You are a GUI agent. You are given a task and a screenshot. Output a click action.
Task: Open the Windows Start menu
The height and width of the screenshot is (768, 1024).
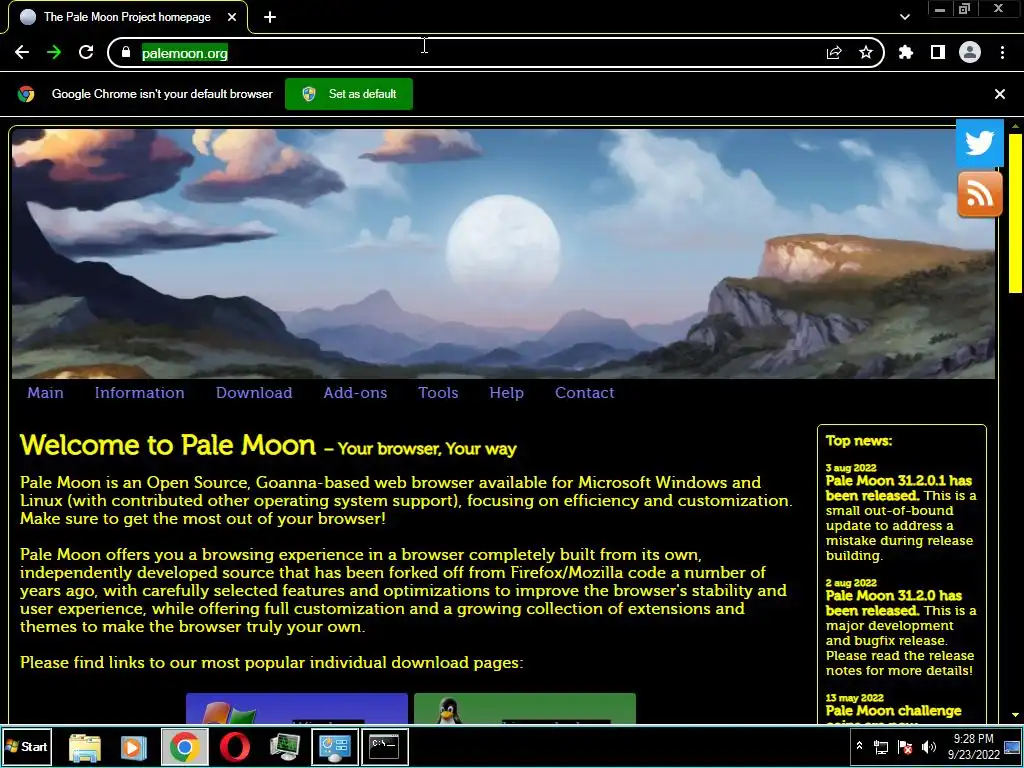point(26,746)
